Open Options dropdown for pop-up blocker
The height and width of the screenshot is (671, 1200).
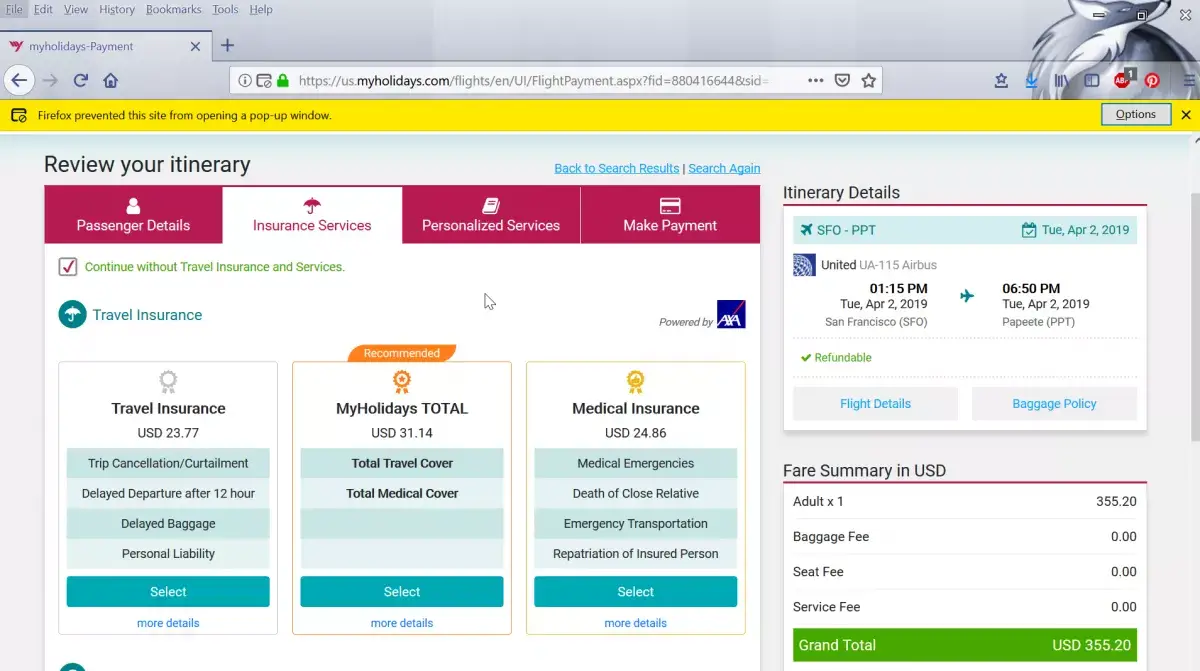pos(1136,114)
